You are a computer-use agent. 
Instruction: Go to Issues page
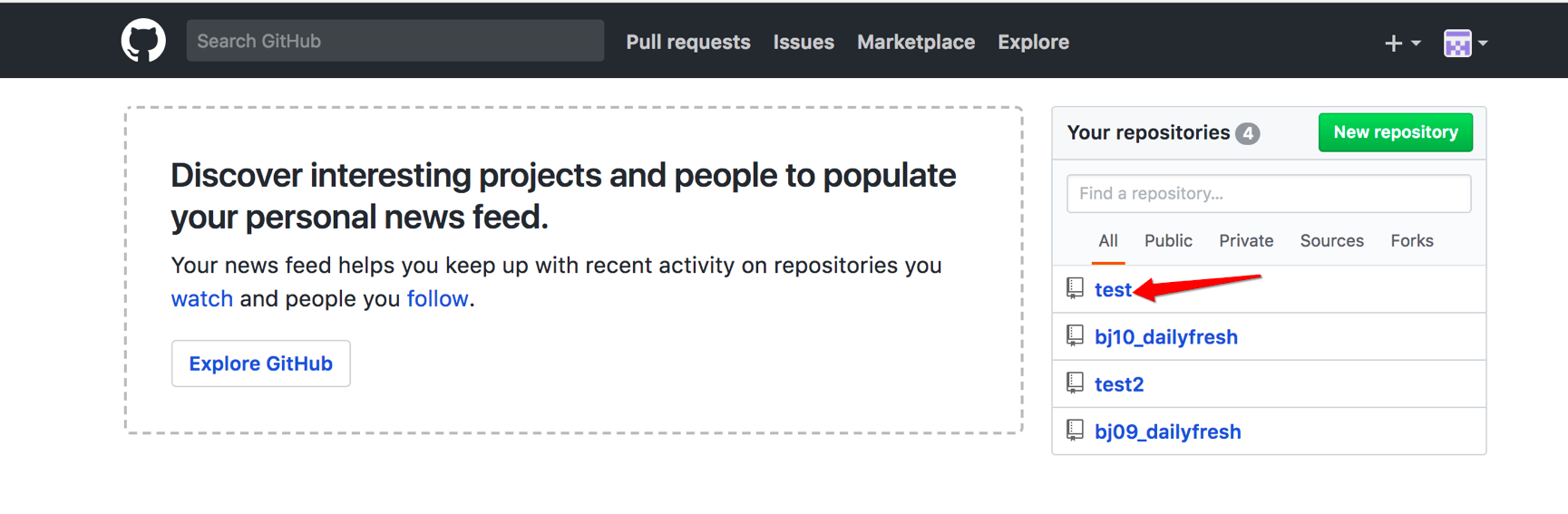tap(803, 42)
